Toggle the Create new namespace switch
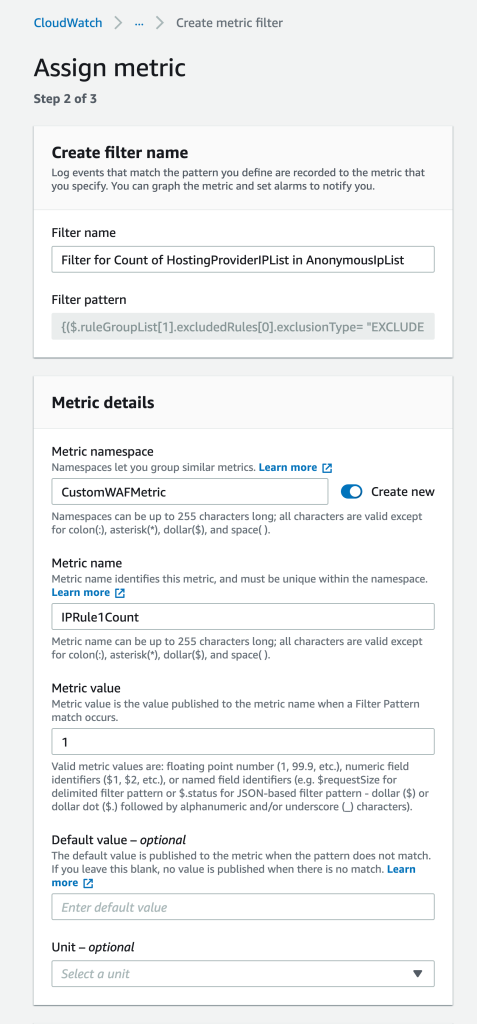Screen dimensions: 477x1024 352,492
